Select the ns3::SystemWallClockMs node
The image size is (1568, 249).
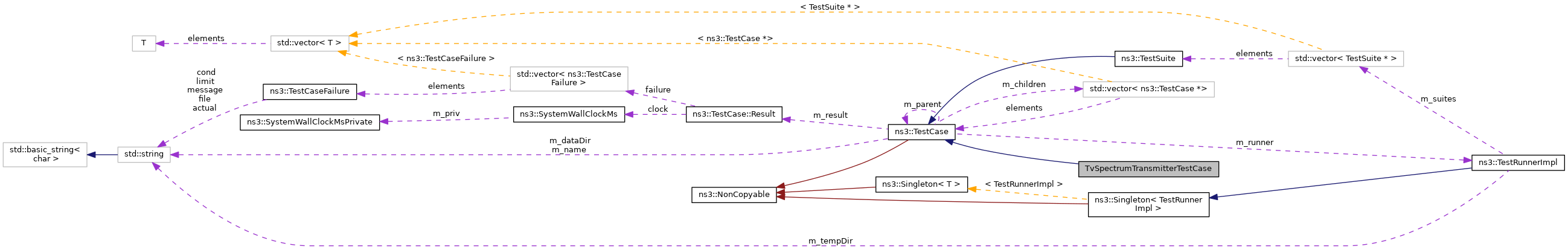[x=569, y=114]
